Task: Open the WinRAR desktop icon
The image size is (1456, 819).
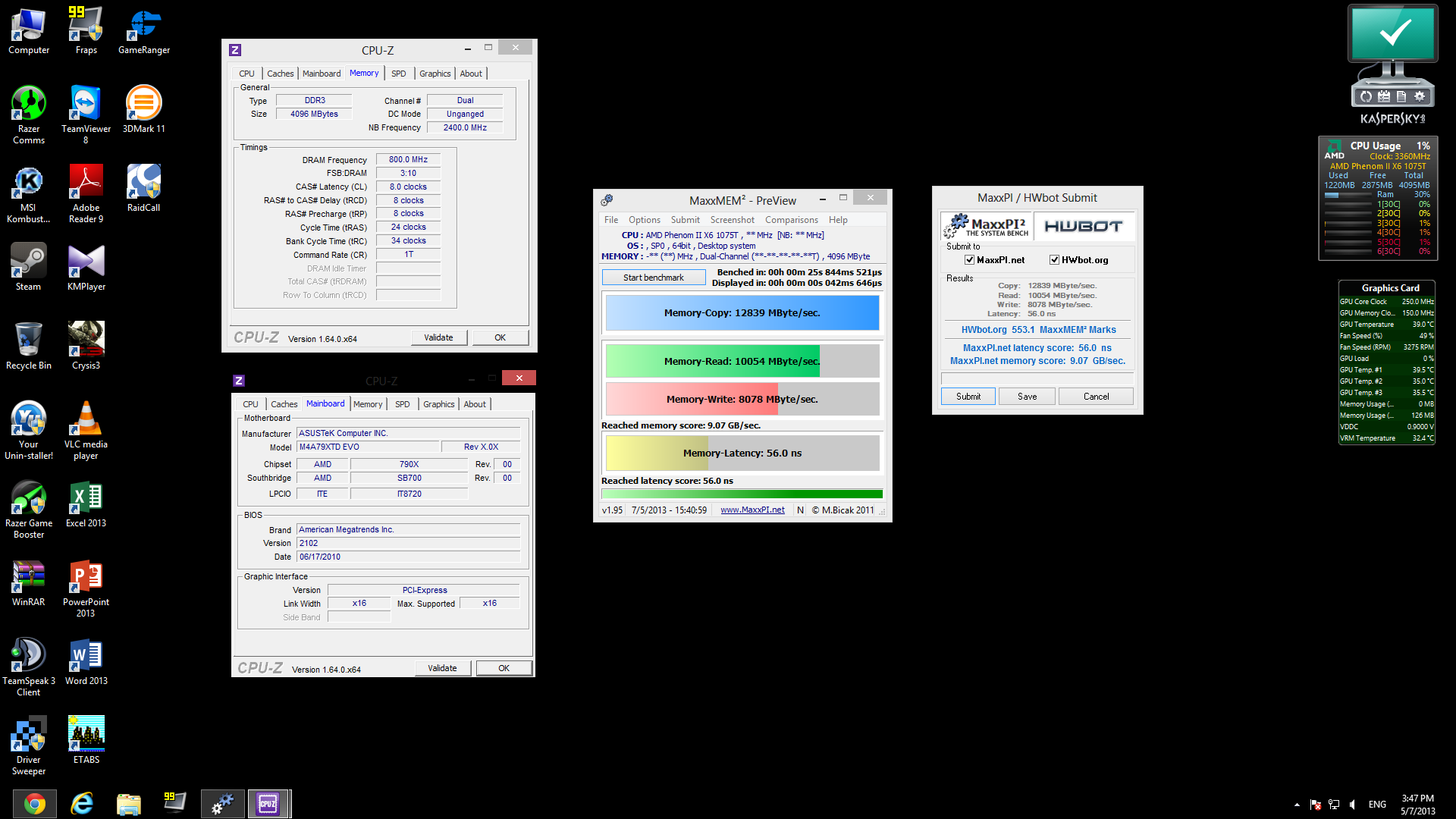Action: 29,582
